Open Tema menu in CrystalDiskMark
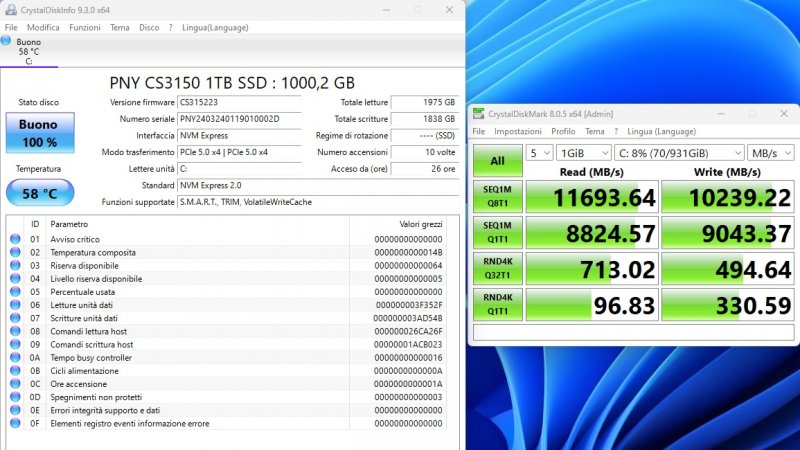Viewport: 800px width, 450px height. point(594,131)
